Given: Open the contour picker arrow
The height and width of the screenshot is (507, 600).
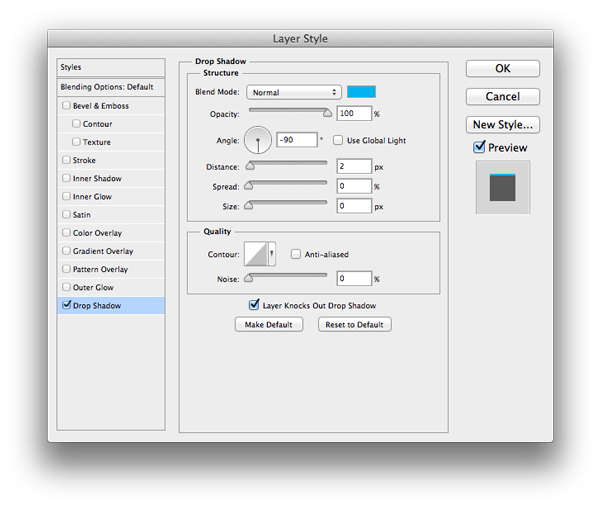Looking at the screenshot, I should coord(272,253).
